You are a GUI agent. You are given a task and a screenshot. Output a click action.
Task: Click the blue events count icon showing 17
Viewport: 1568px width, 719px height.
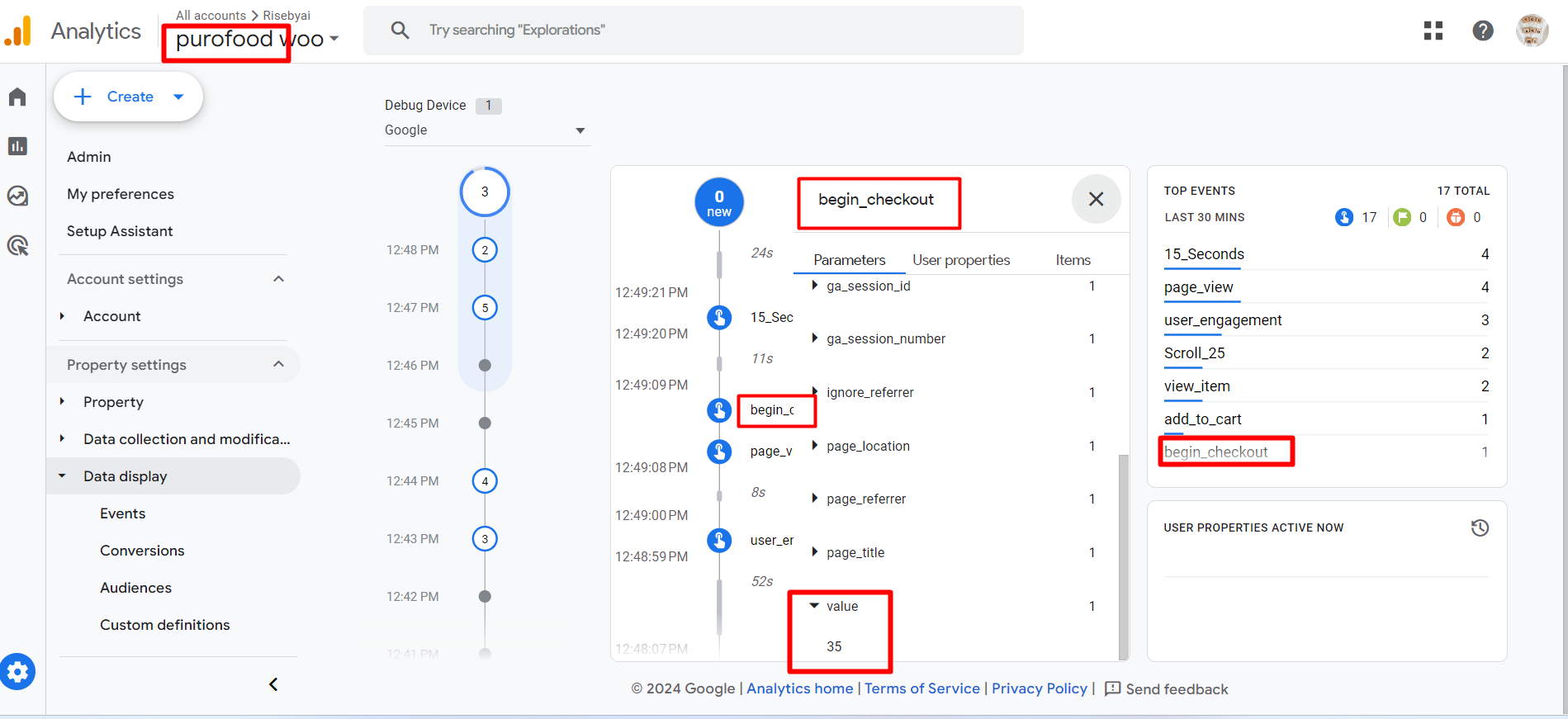click(x=1344, y=217)
